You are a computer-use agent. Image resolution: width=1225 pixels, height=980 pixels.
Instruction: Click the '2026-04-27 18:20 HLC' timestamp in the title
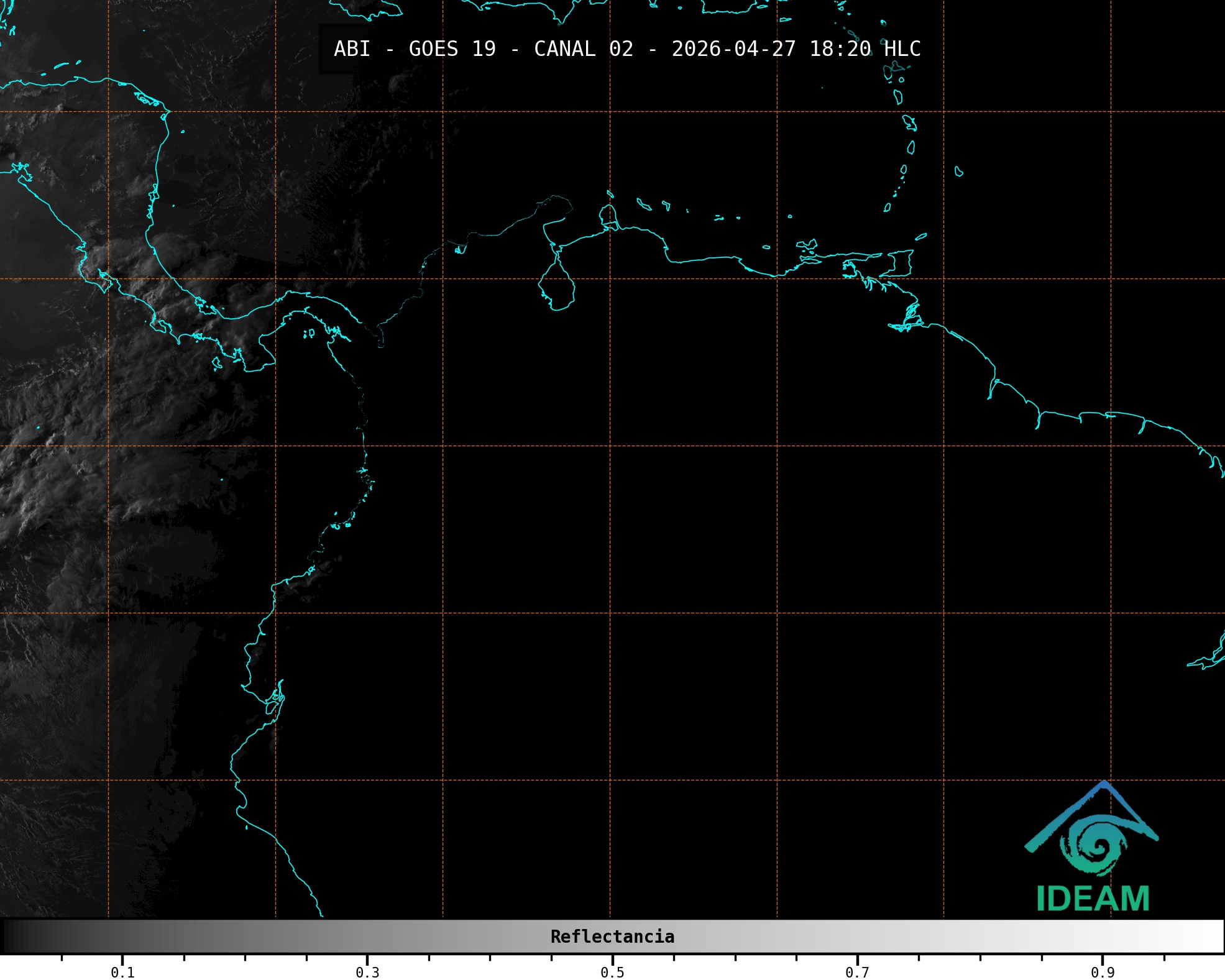(796, 48)
